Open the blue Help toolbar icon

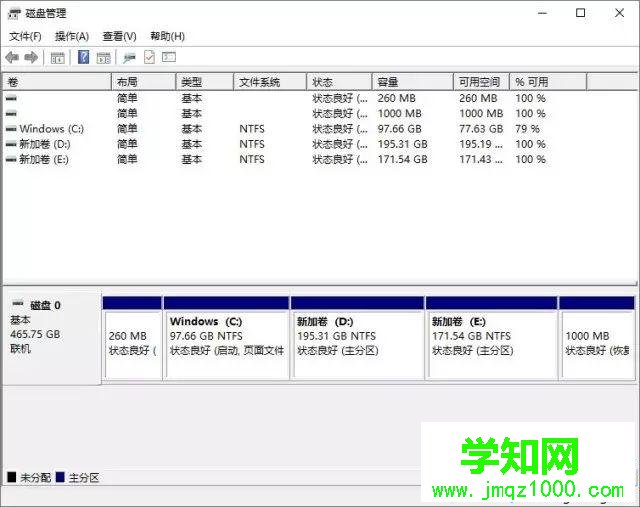tap(83, 57)
